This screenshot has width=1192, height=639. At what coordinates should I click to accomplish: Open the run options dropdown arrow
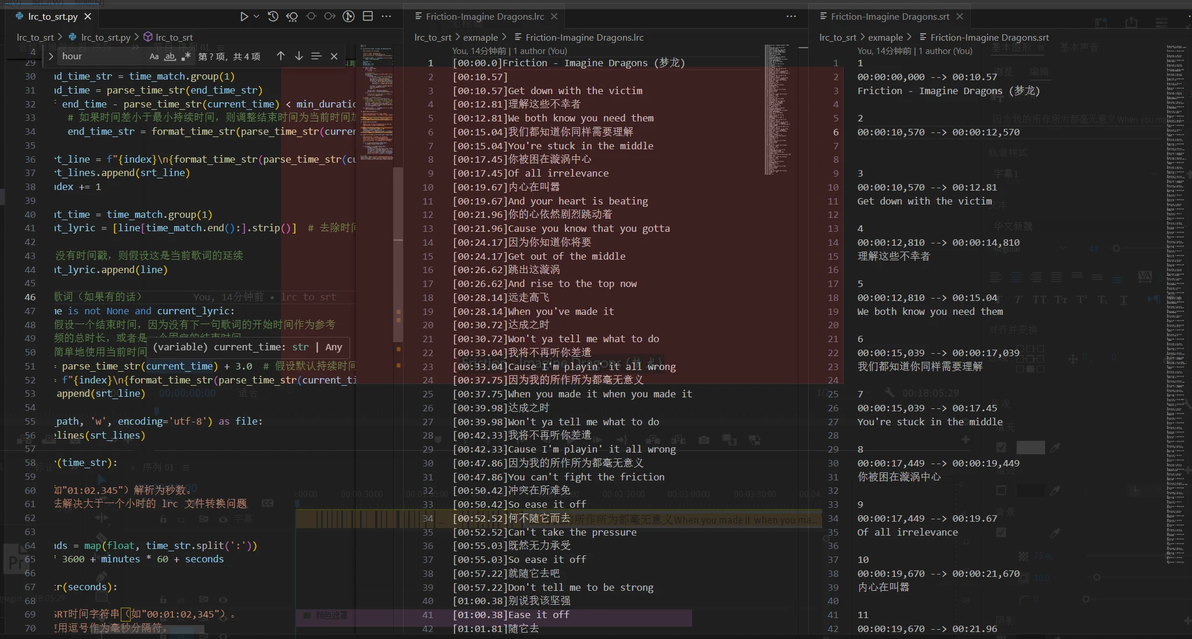pyautogui.click(x=256, y=17)
